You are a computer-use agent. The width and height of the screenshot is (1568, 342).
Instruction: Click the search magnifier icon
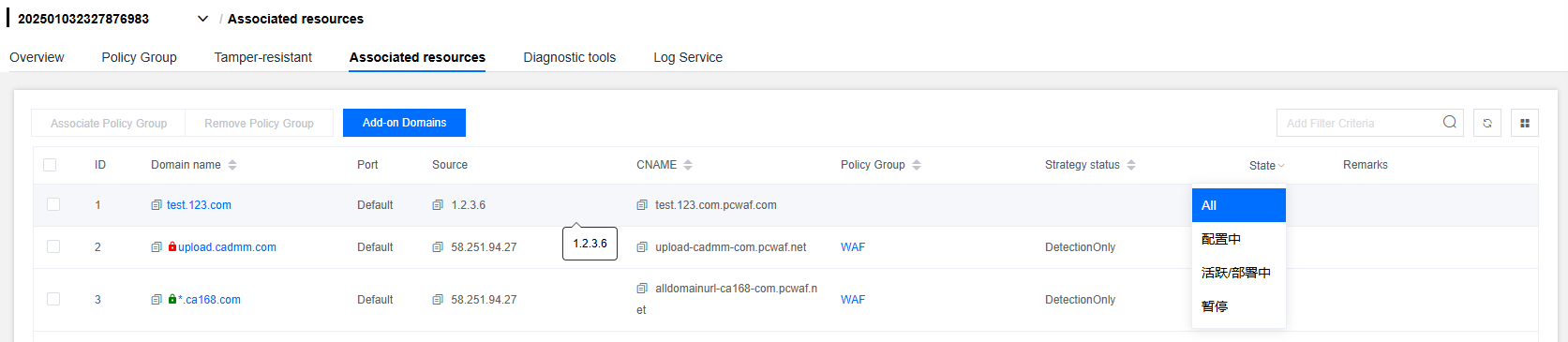point(1450,122)
